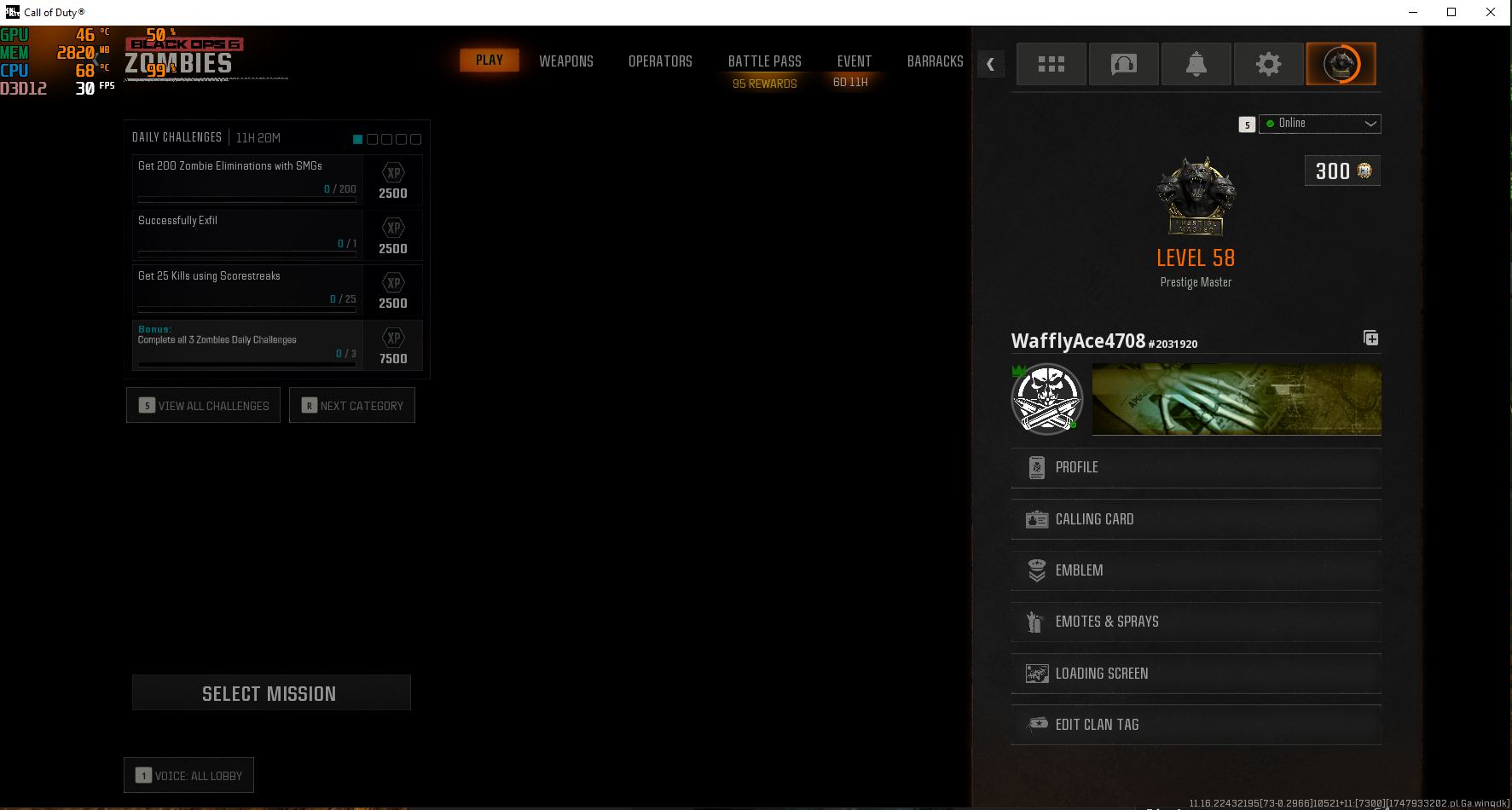Screen dimensions: 1512x810
Task: Switch to the OPERATORS tab
Action: click(660, 61)
